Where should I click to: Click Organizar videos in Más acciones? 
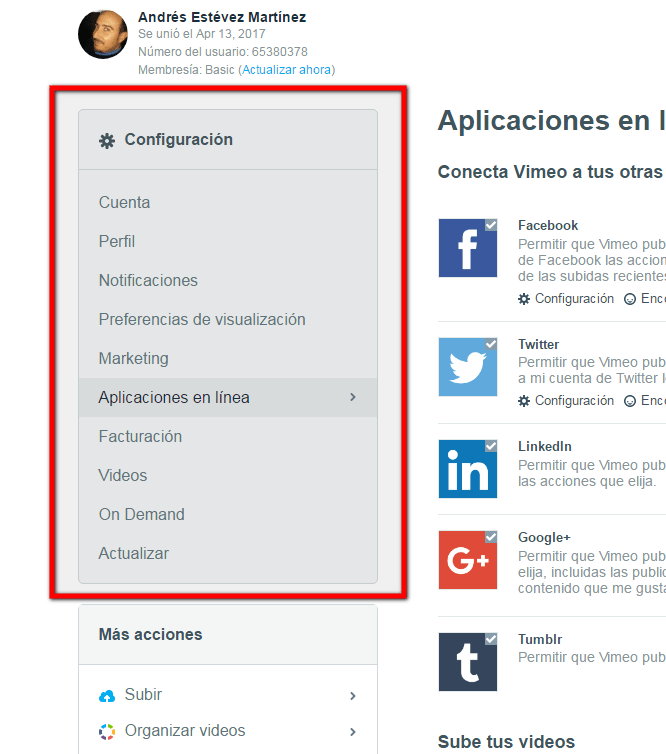pyautogui.click(x=228, y=731)
